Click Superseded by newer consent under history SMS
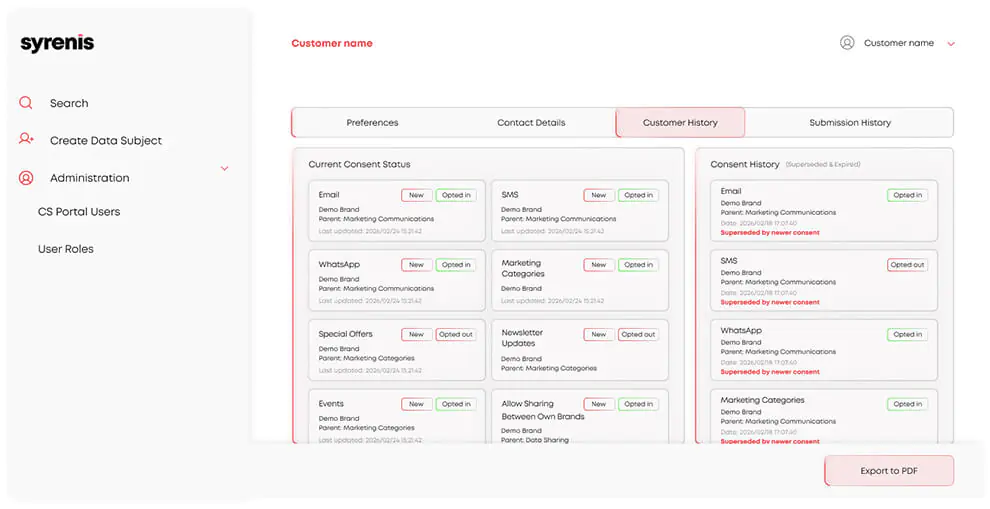Screen dimensions: 990x509 click(x=770, y=302)
